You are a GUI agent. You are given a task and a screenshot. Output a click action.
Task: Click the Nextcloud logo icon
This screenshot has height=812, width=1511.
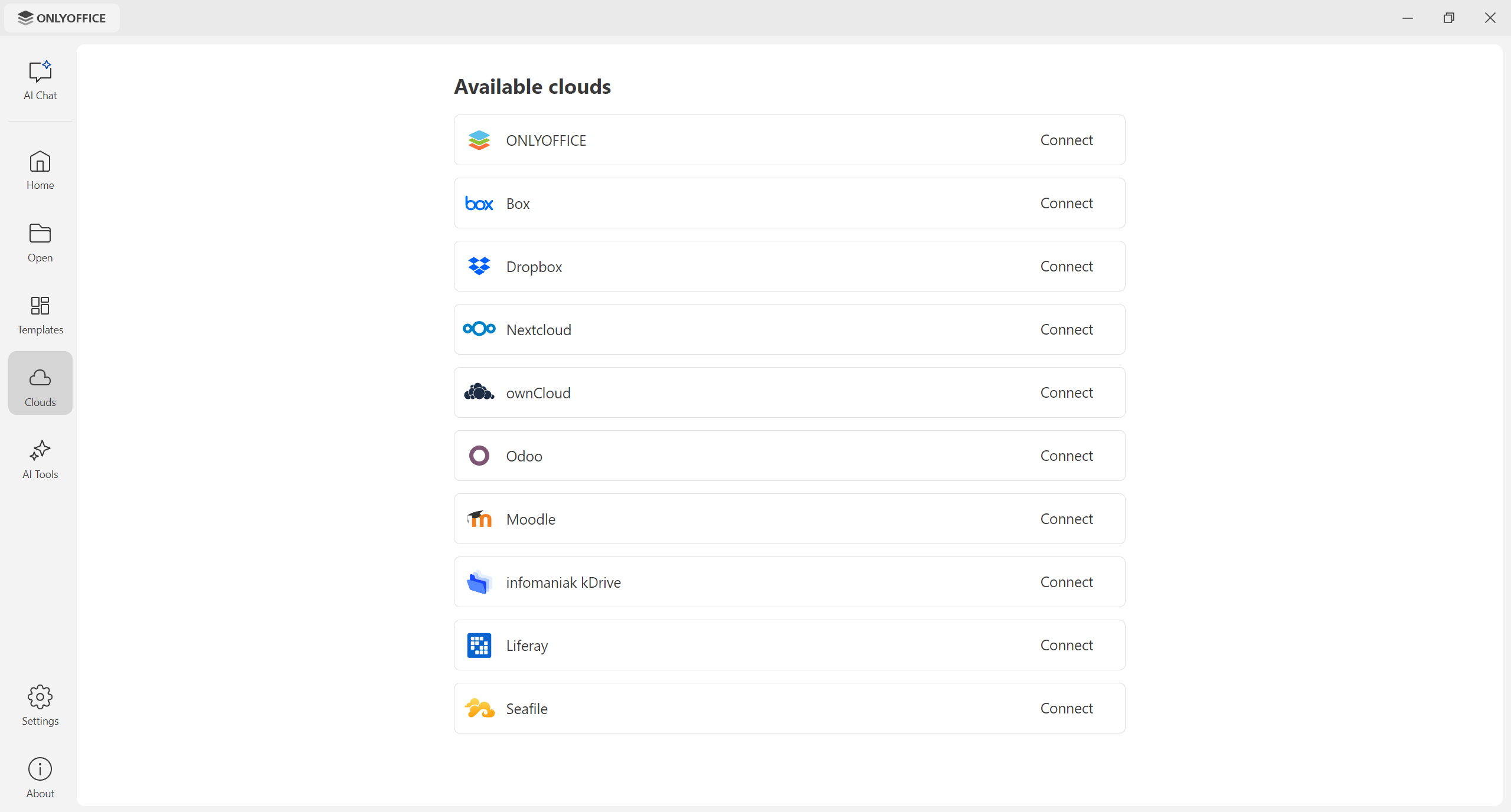click(x=479, y=329)
